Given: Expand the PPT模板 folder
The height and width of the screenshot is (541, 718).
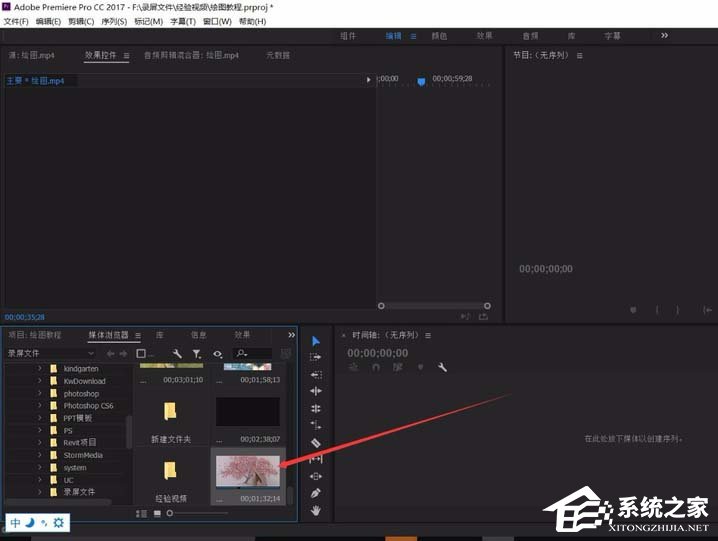Looking at the screenshot, I should click(x=39, y=418).
